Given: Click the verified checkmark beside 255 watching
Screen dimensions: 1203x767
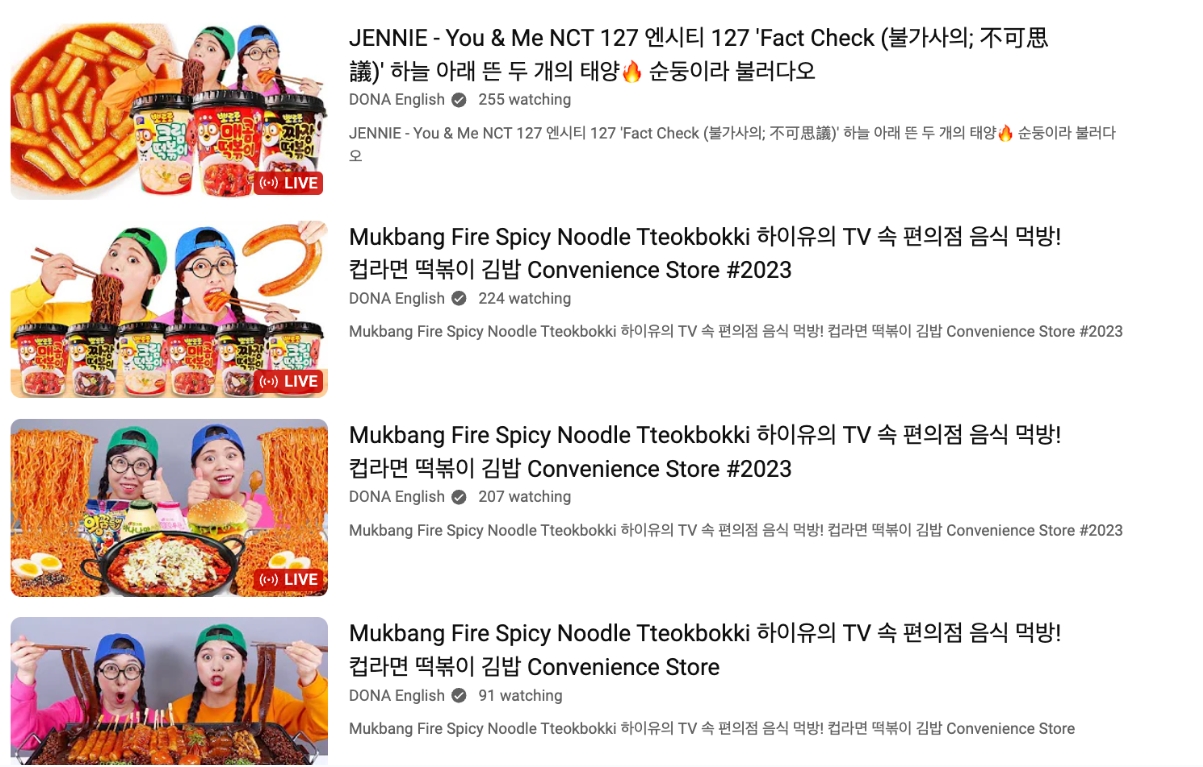Looking at the screenshot, I should click(459, 100).
